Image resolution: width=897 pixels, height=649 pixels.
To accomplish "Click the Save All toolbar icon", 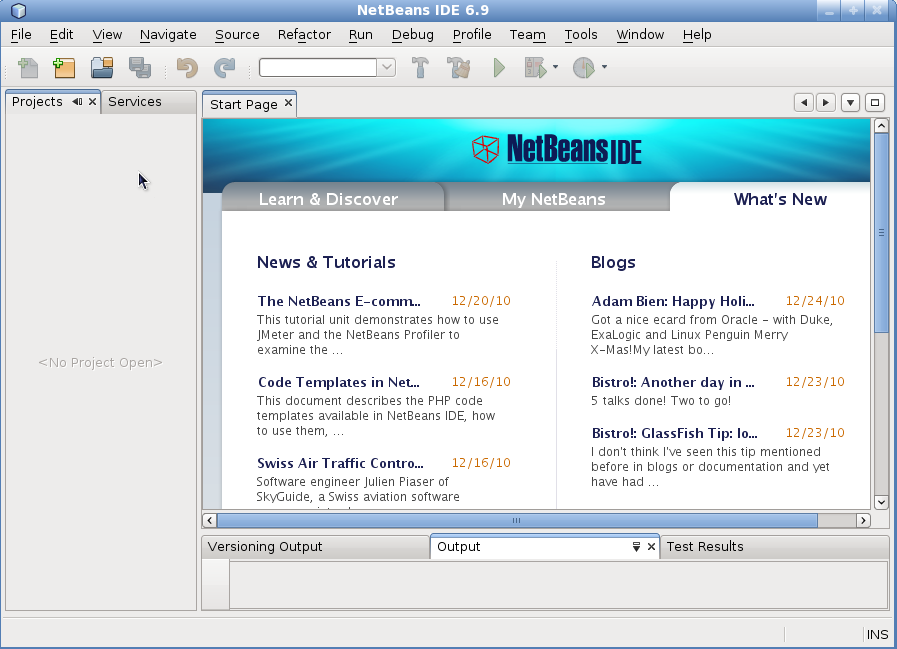I will [140, 68].
